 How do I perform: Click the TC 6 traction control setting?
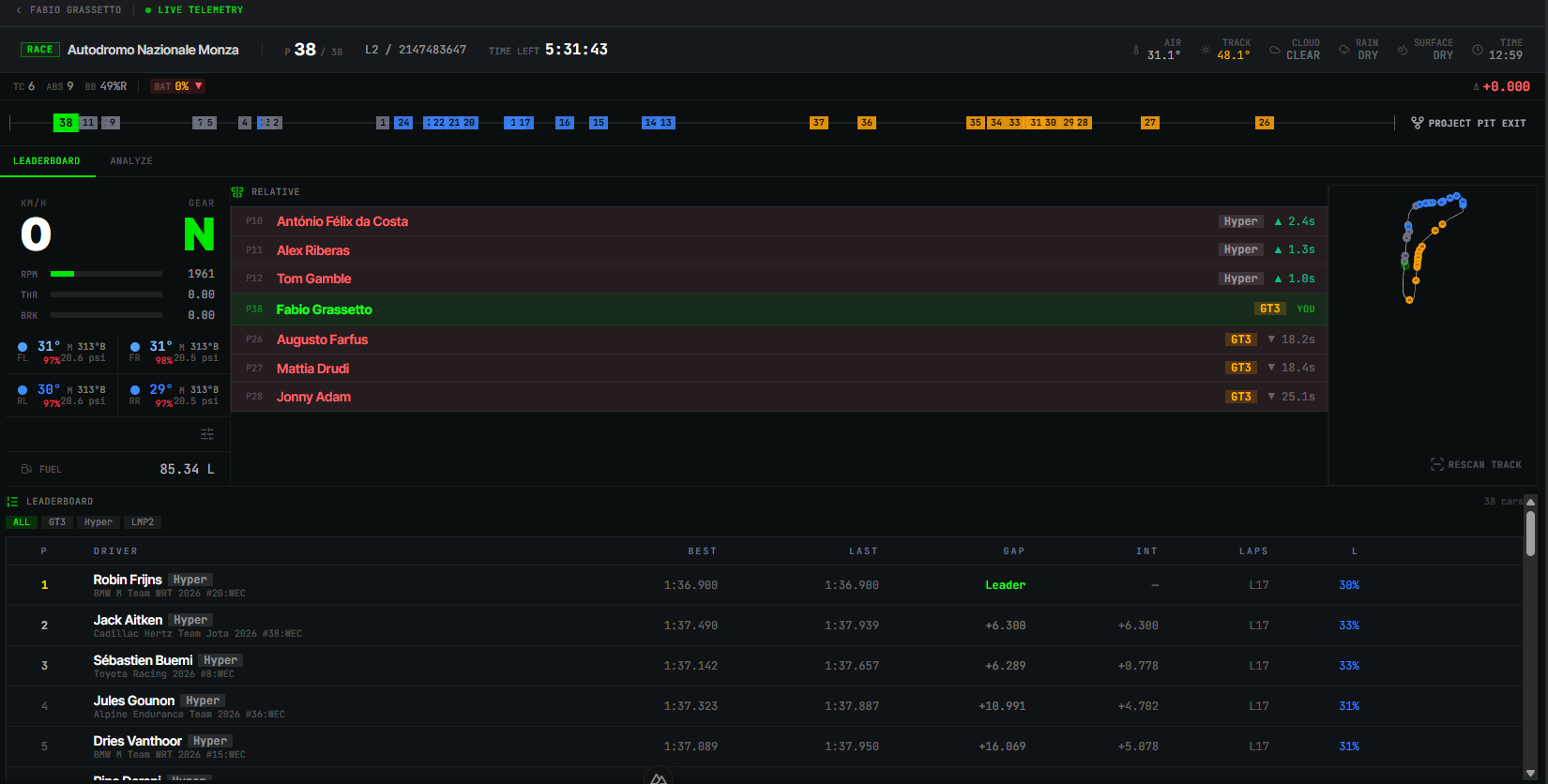click(23, 86)
